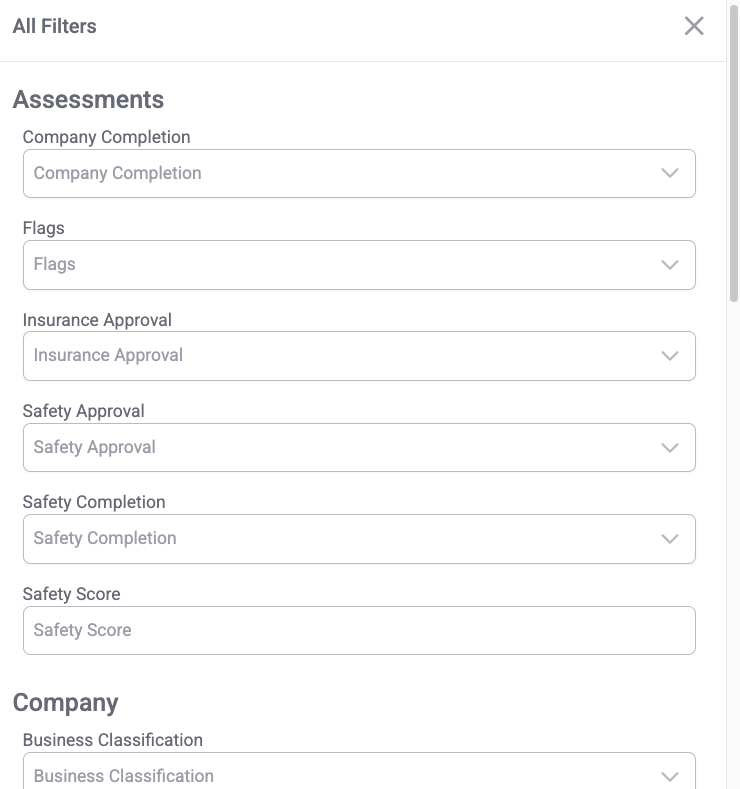
Task: Expand the Company Completion dropdown chevron
Action: (670, 173)
